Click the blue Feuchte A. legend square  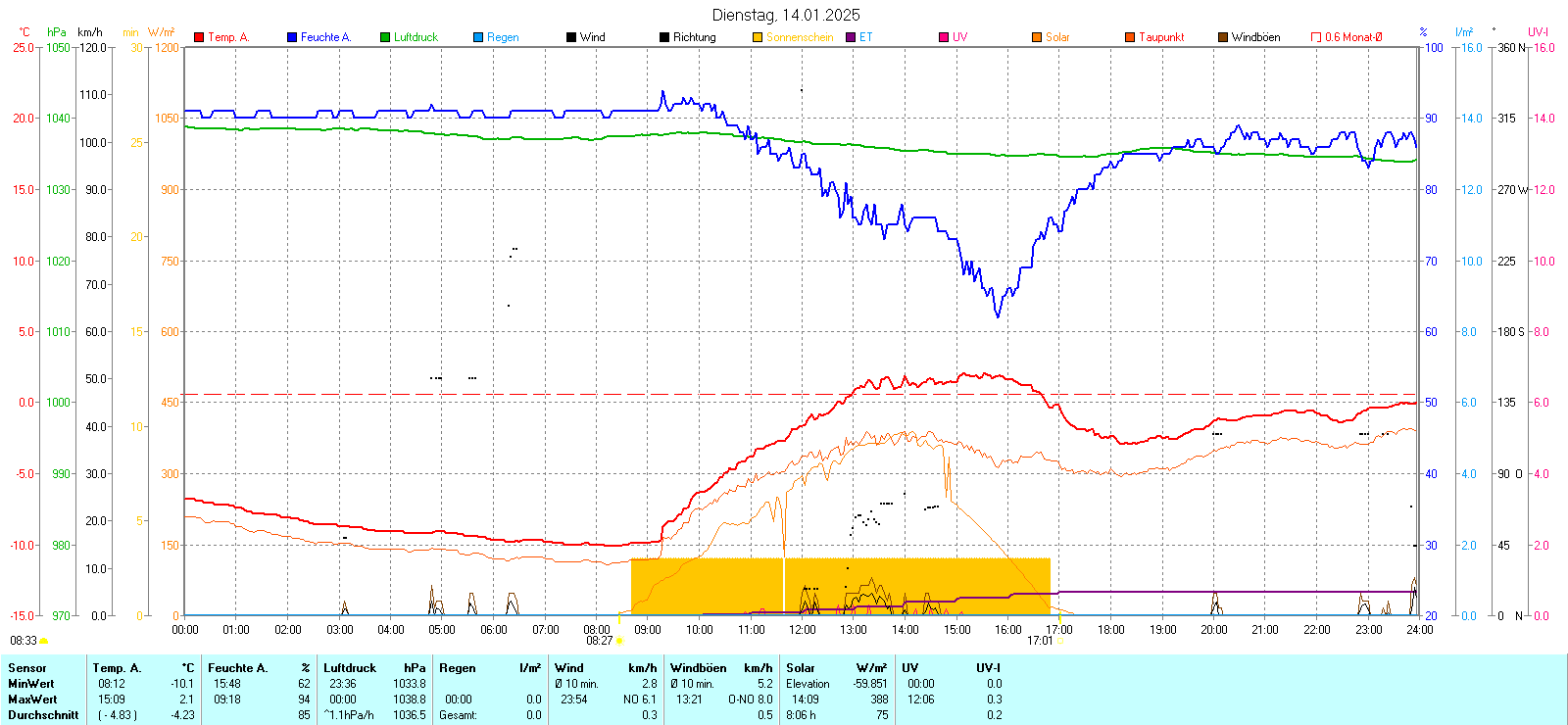coord(292,37)
